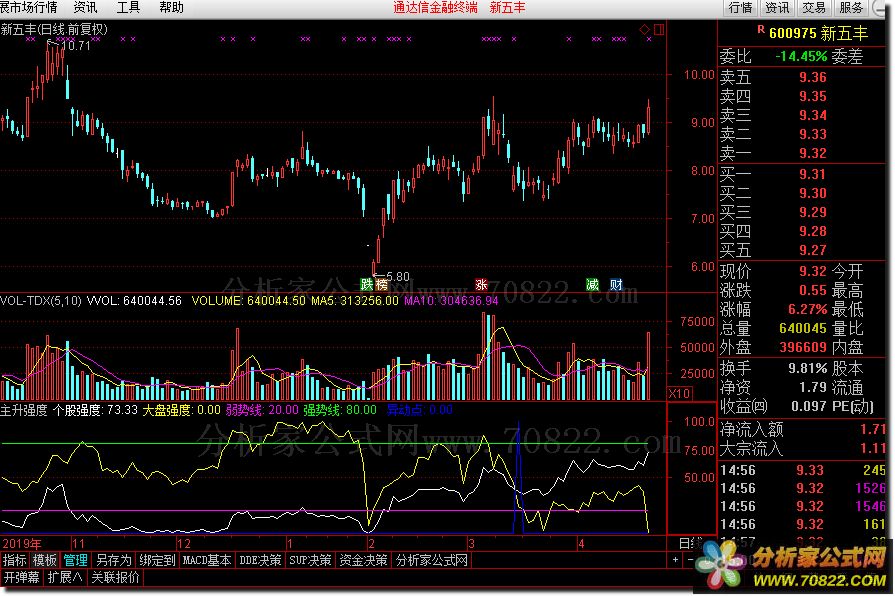The height and width of the screenshot is (596, 895).
Task: Switch to the 指标 tab
Action: [15, 560]
